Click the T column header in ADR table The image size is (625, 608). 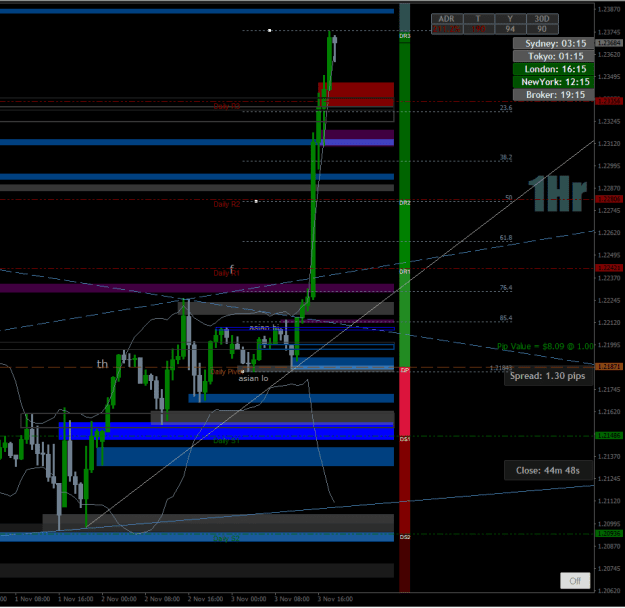click(478, 19)
